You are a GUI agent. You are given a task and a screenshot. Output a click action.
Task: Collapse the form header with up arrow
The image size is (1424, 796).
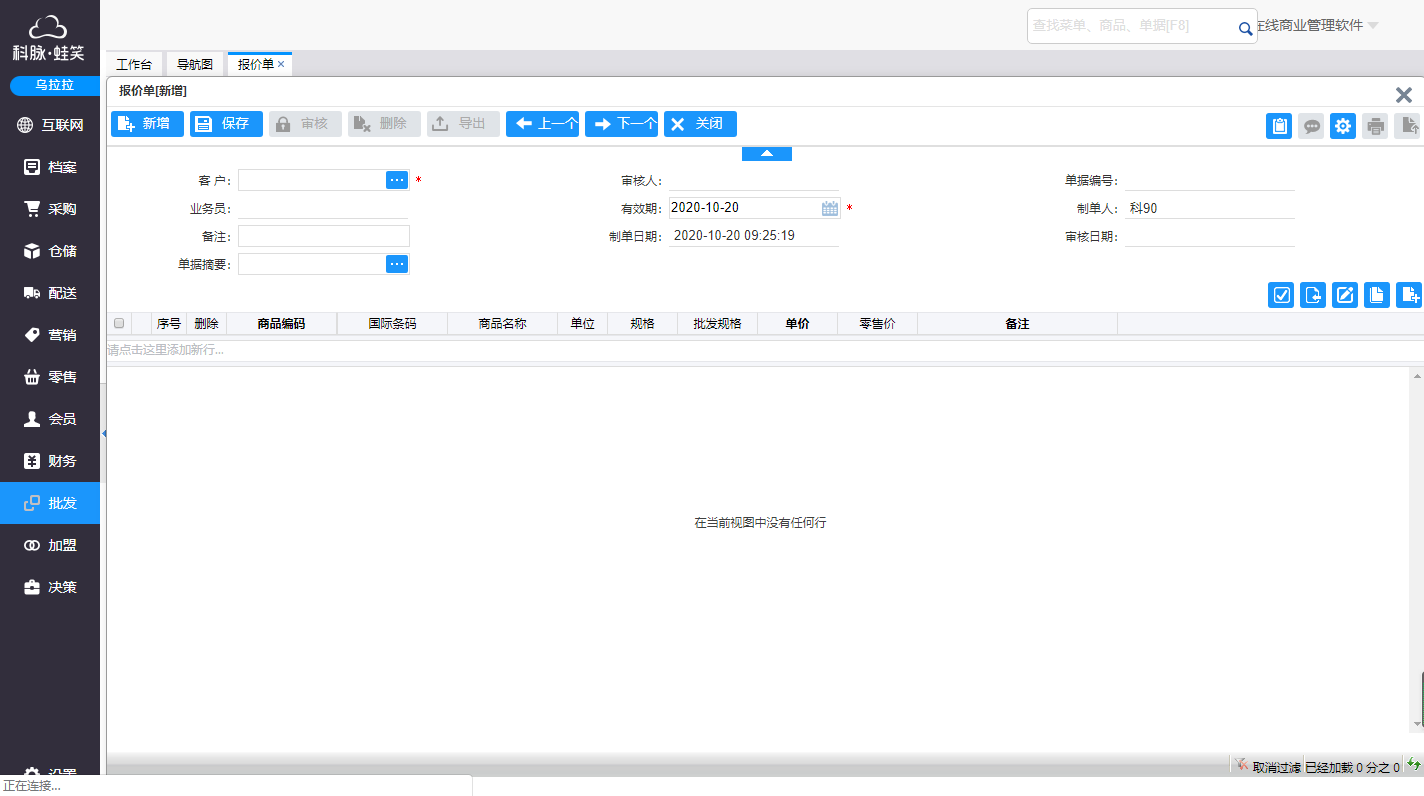point(767,153)
